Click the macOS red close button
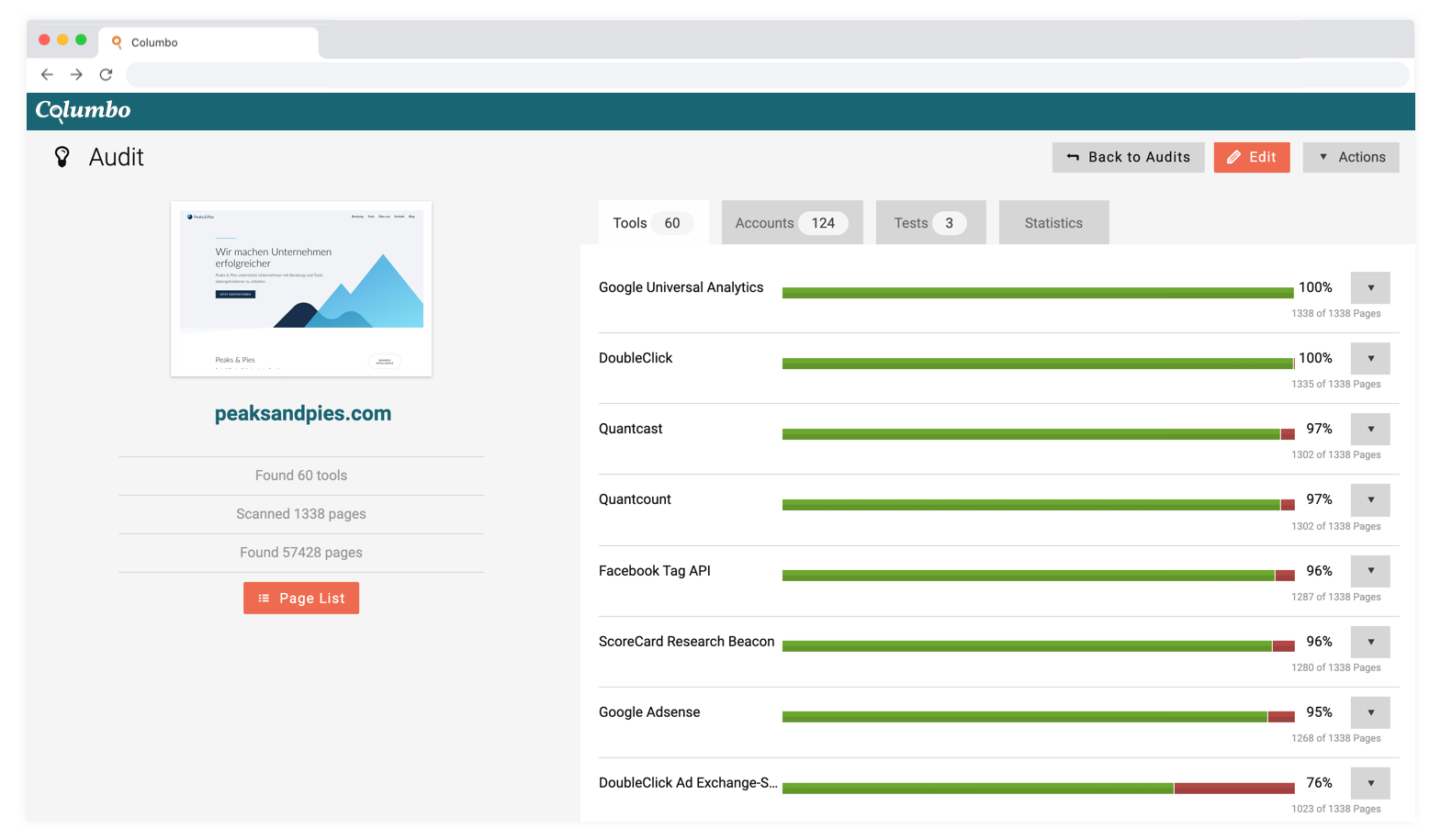 point(44,39)
